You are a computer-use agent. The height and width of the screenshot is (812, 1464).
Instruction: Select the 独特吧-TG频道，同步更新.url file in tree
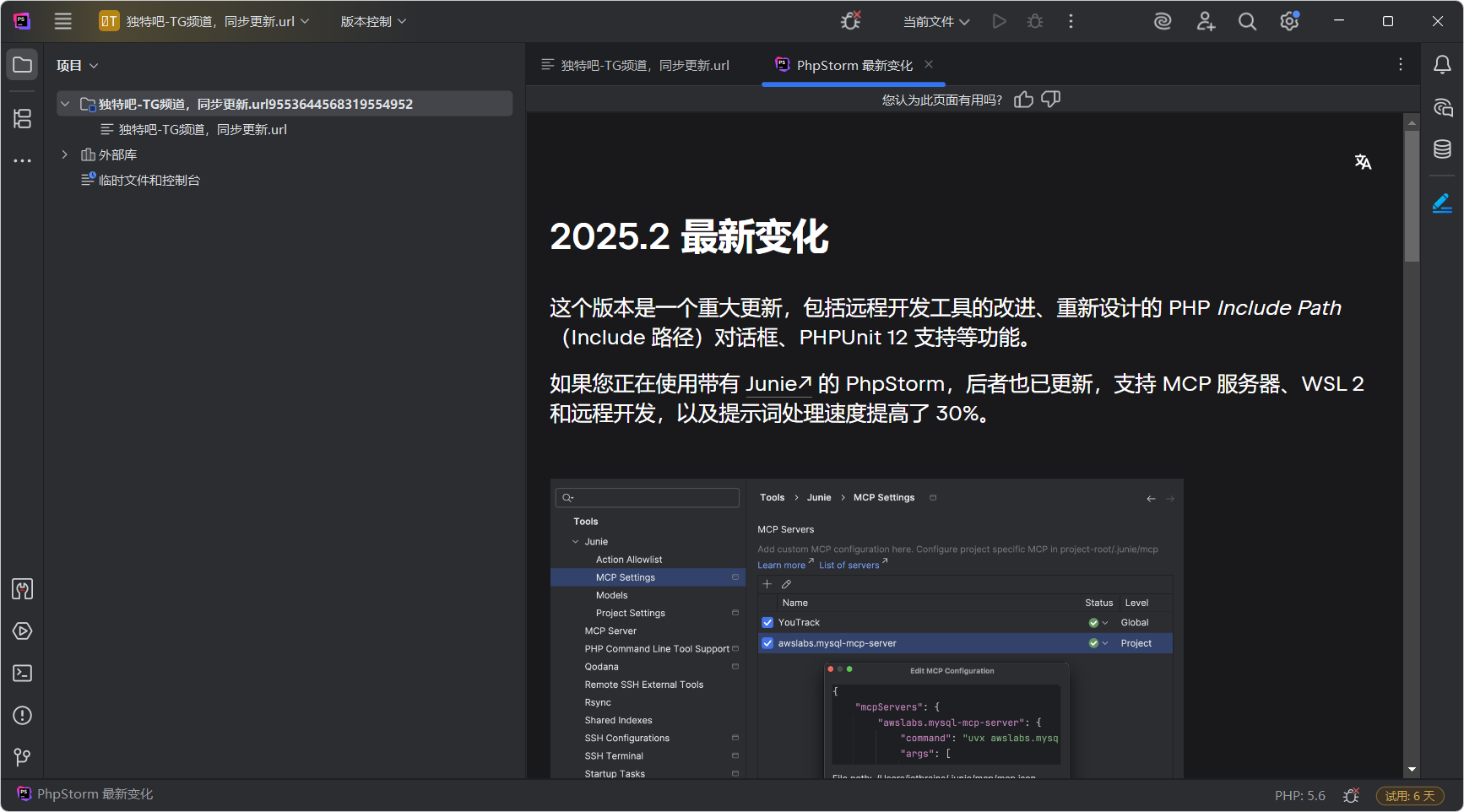(x=193, y=129)
